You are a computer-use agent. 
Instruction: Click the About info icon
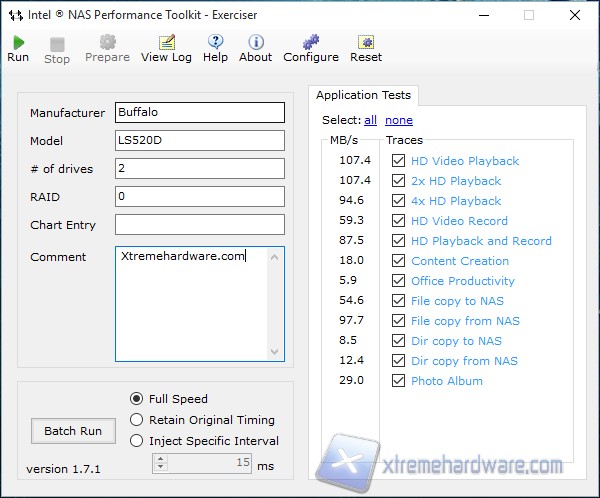point(255,42)
